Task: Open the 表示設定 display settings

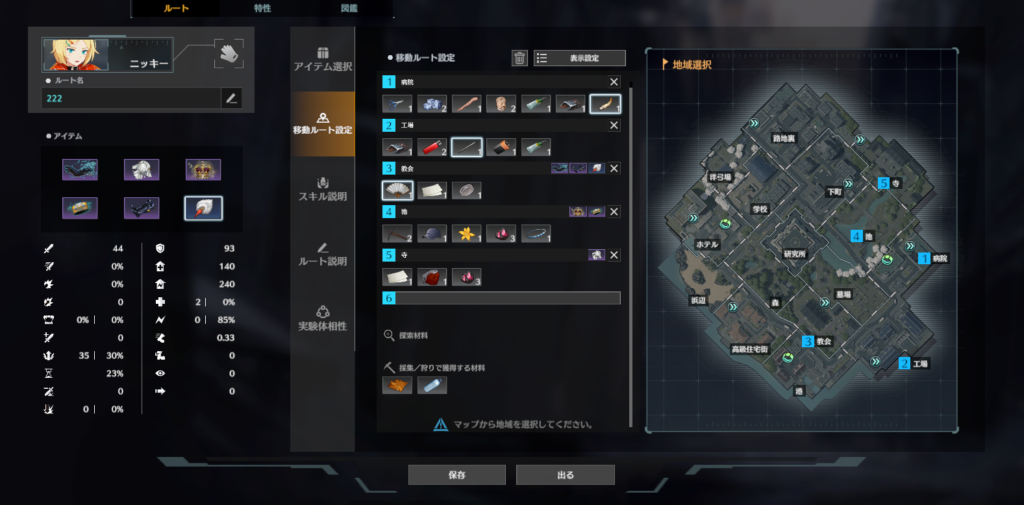Action: point(580,57)
